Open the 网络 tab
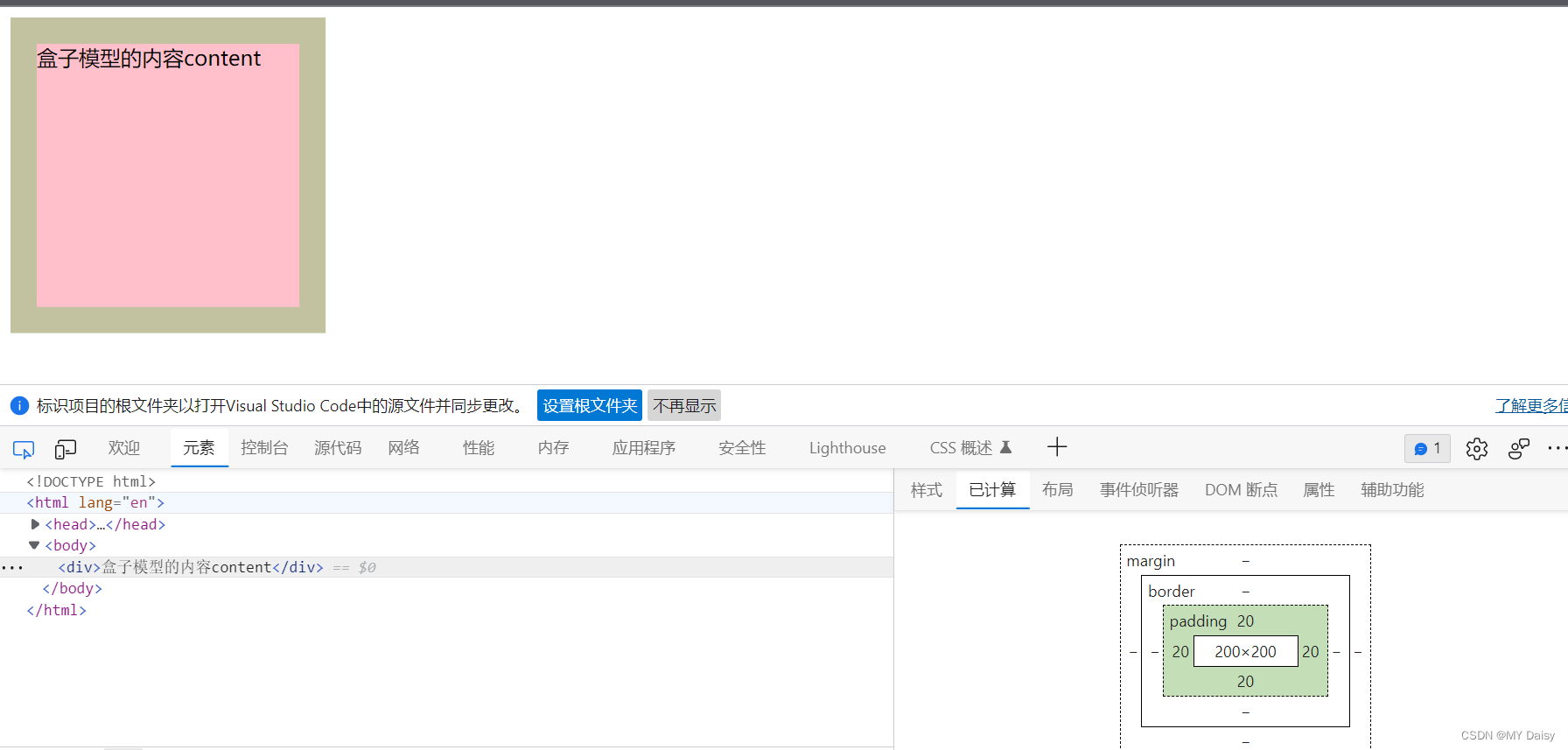 coord(404,448)
